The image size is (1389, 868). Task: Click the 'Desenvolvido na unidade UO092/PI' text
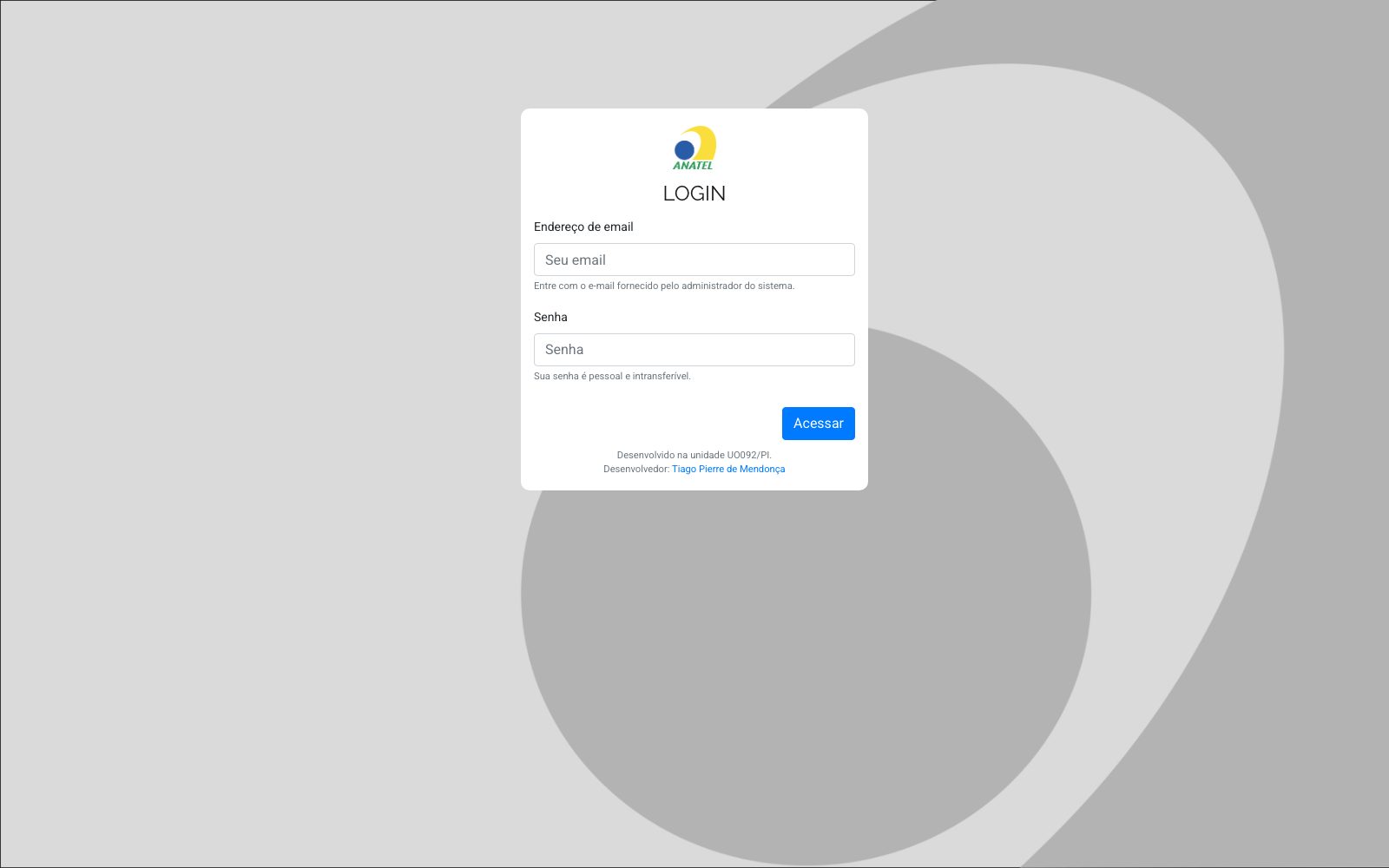pyautogui.click(x=694, y=455)
